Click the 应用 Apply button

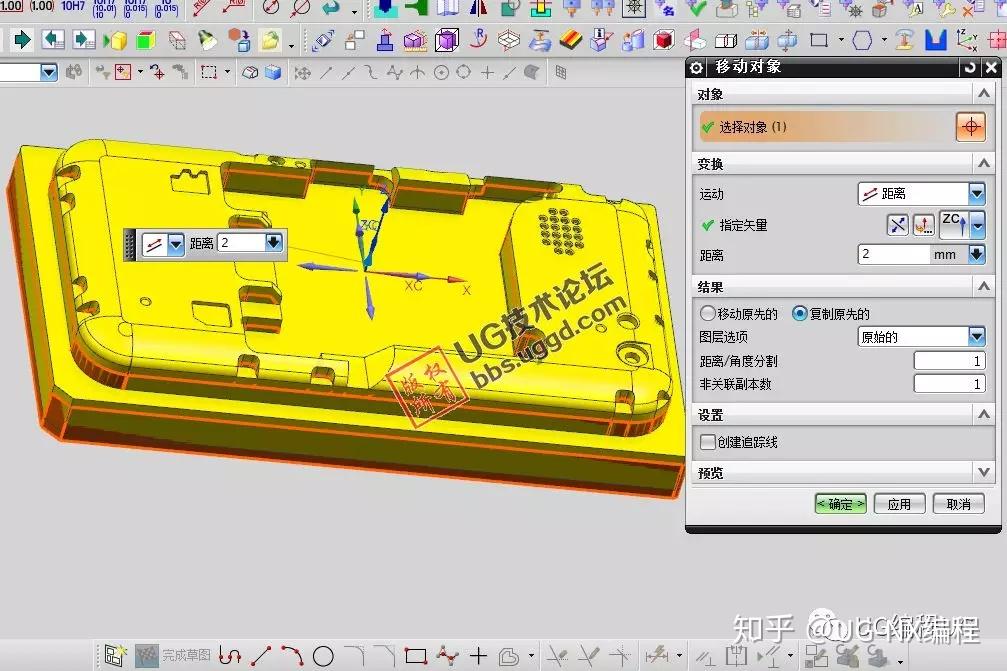click(898, 504)
